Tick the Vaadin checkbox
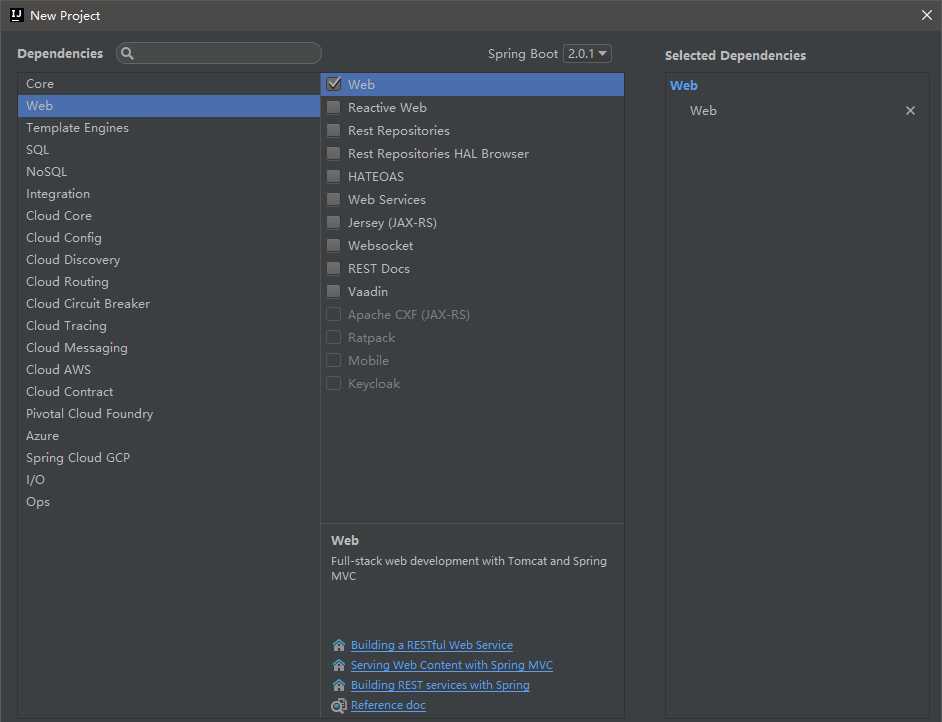 [x=333, y=291]
